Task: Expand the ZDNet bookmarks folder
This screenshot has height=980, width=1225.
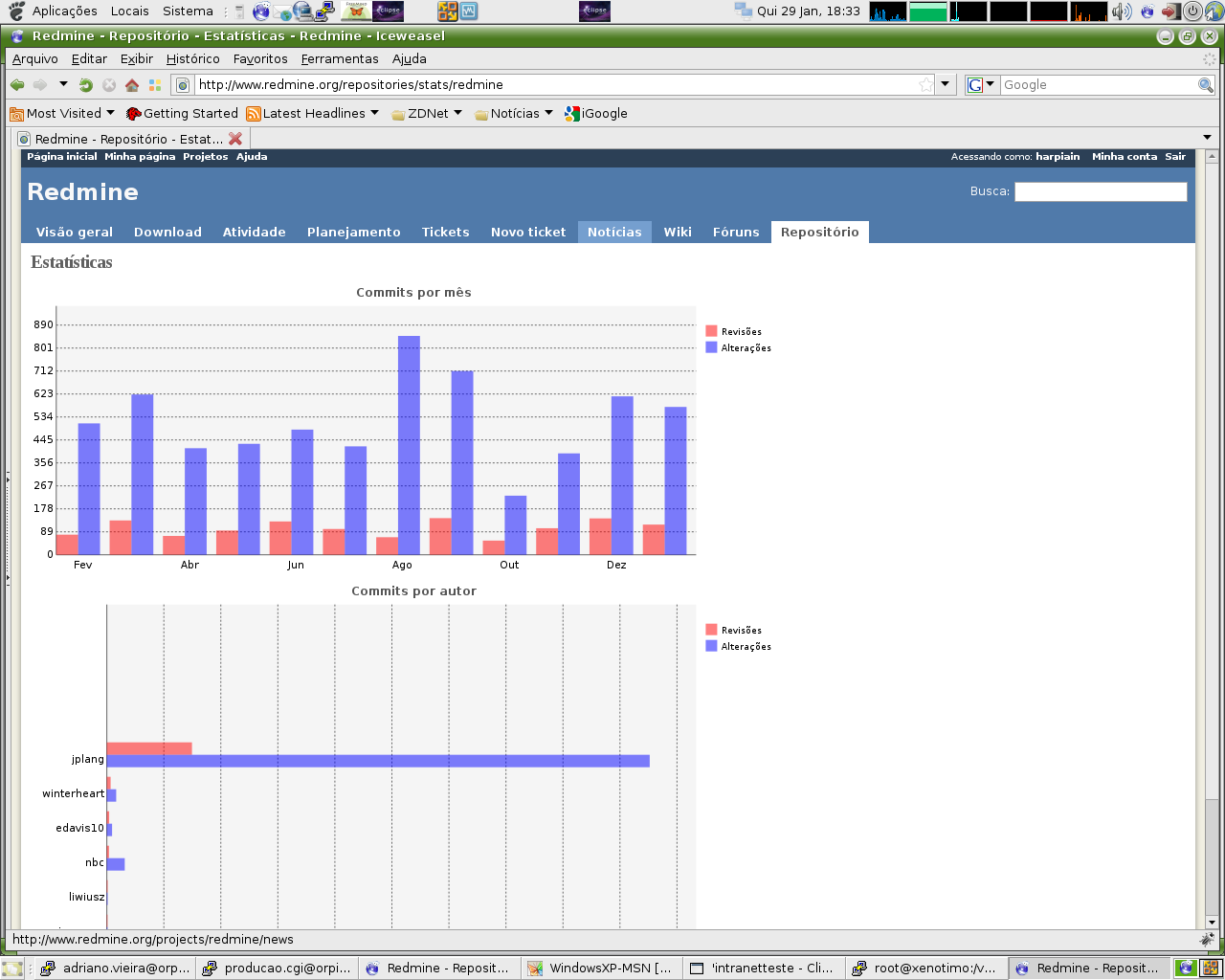Action: pyautogui.click(x=427, y=113)
